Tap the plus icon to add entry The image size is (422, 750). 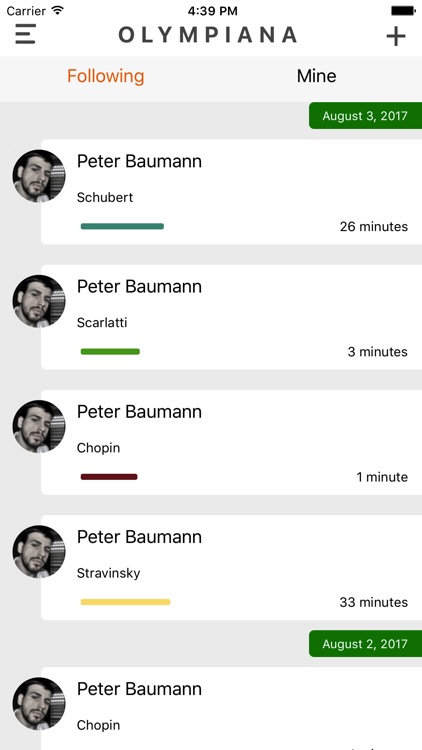click(396, 36)
